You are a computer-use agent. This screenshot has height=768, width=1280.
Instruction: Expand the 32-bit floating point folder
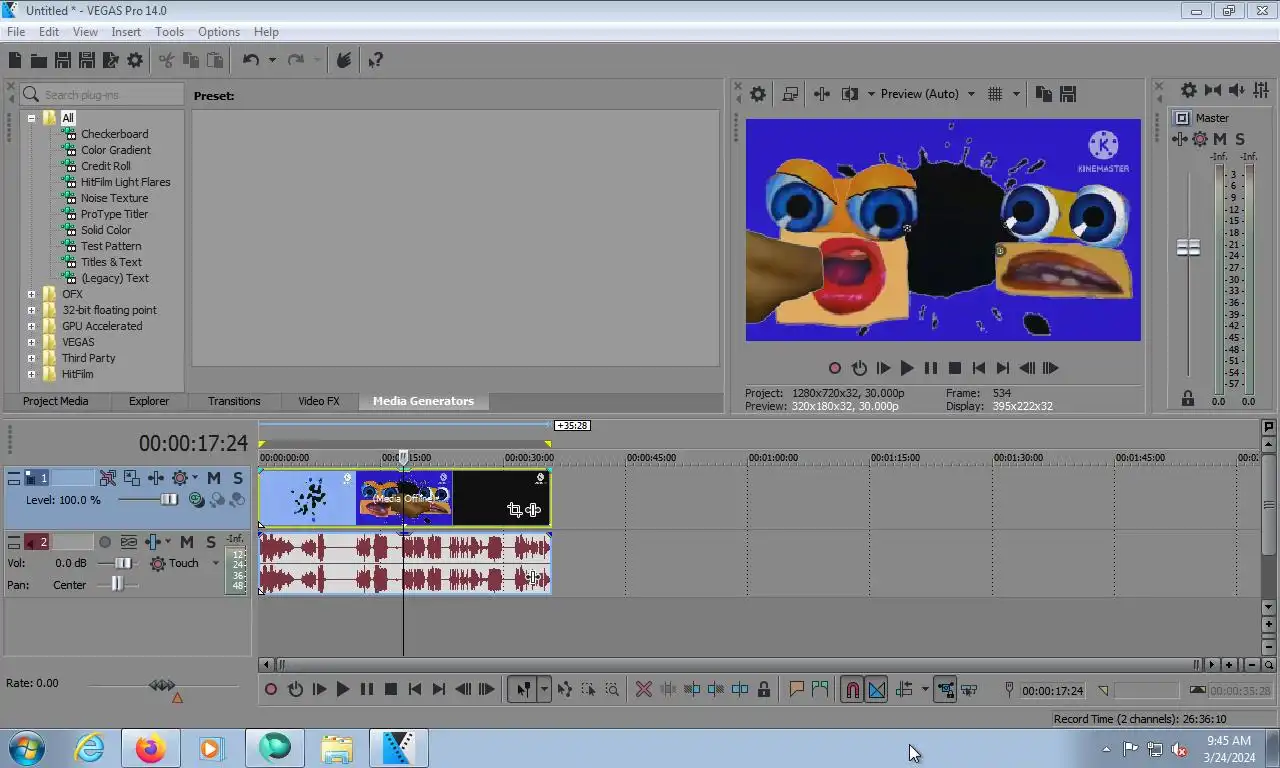31,310
